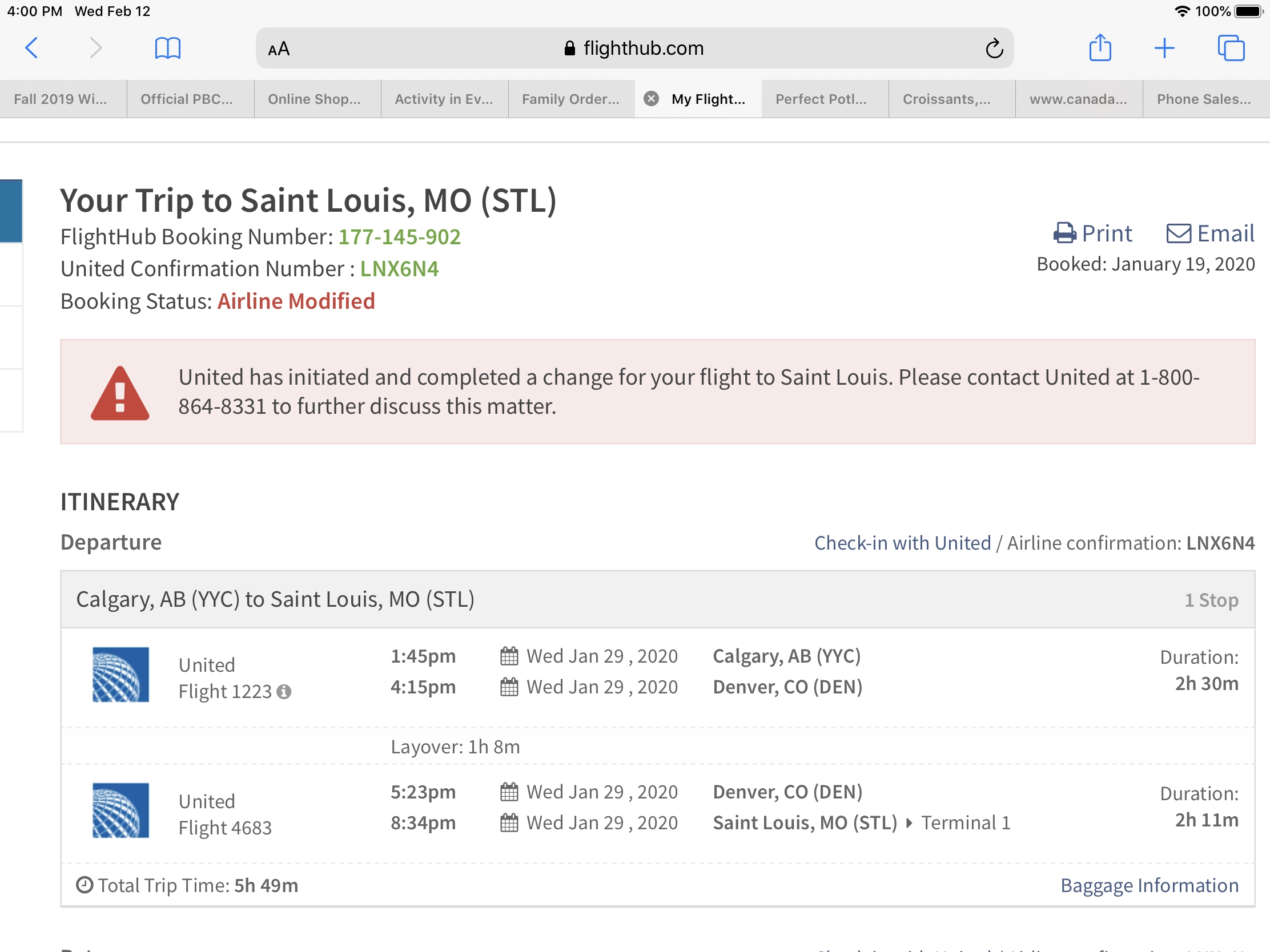Open the Email option for this booking
Viewport: 1270px width, 952px height.
click(1209, 233)
